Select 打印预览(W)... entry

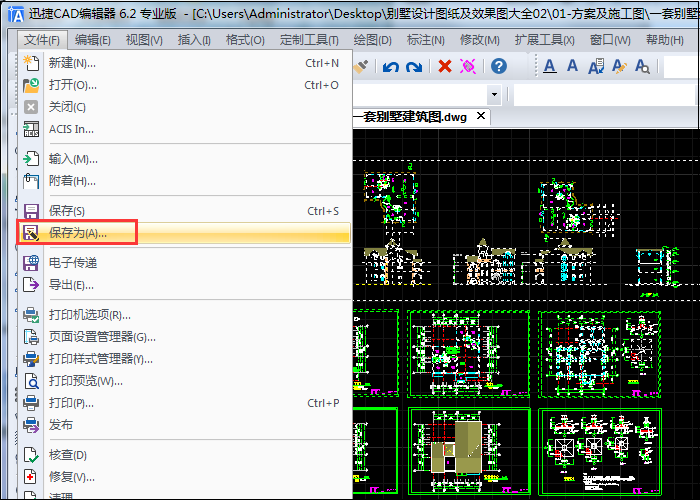click(184, 381)
